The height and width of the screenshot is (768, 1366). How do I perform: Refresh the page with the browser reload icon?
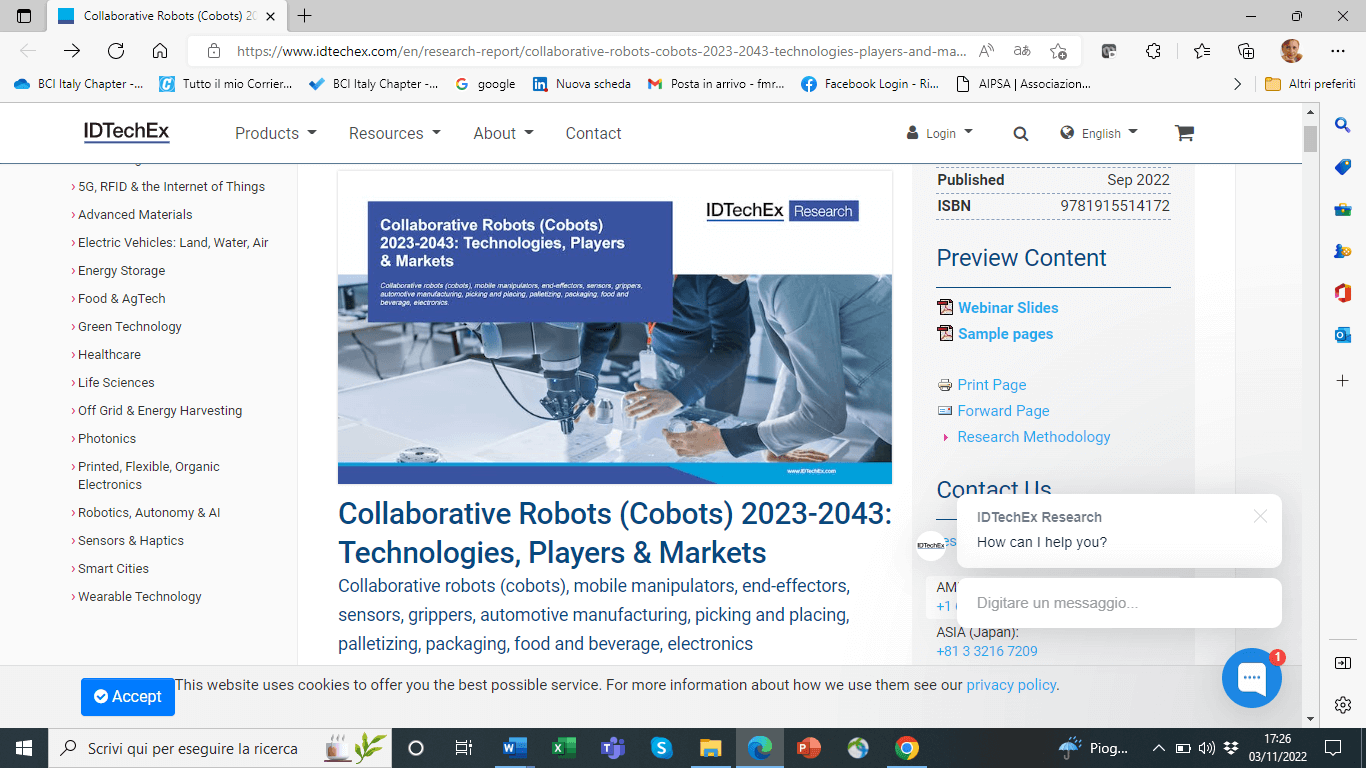pos(115,50)
